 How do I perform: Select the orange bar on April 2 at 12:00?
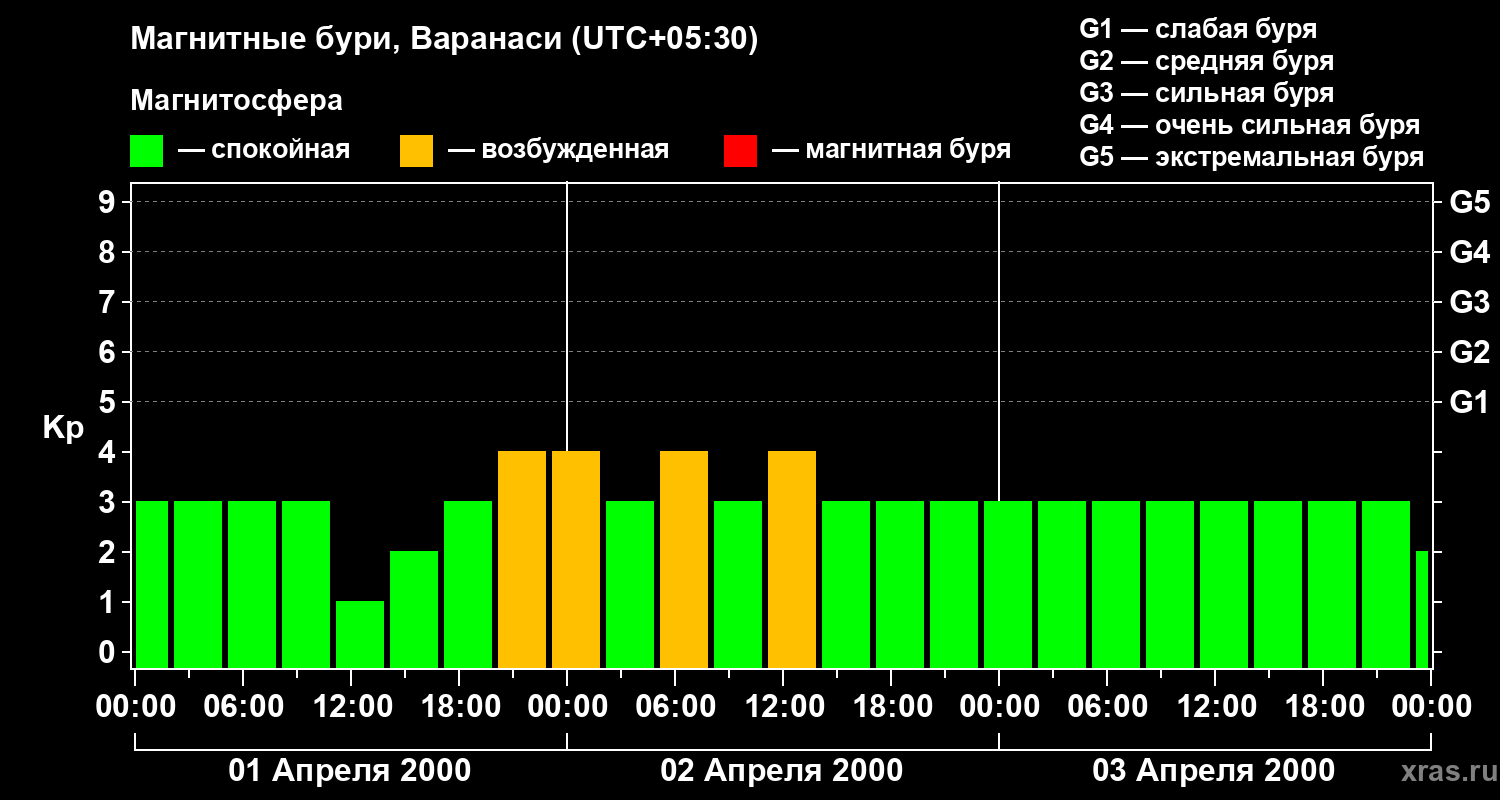click(x=792, y=559)
